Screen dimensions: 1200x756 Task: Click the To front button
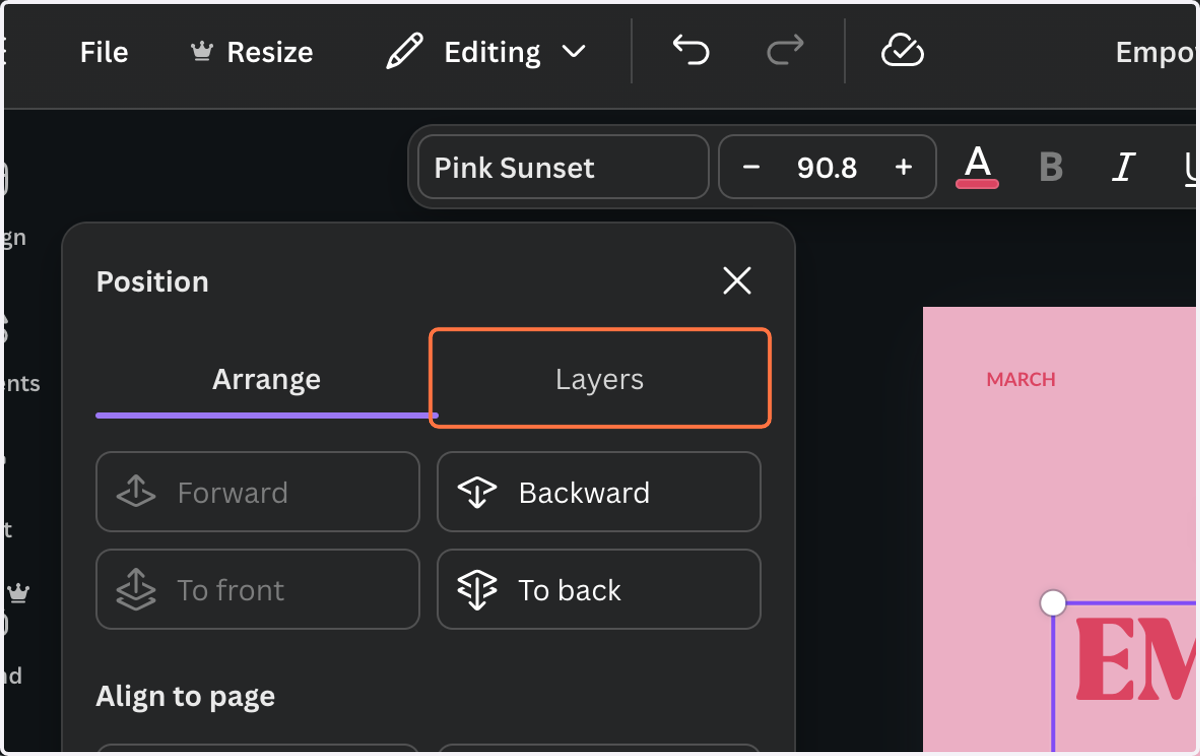258,590
